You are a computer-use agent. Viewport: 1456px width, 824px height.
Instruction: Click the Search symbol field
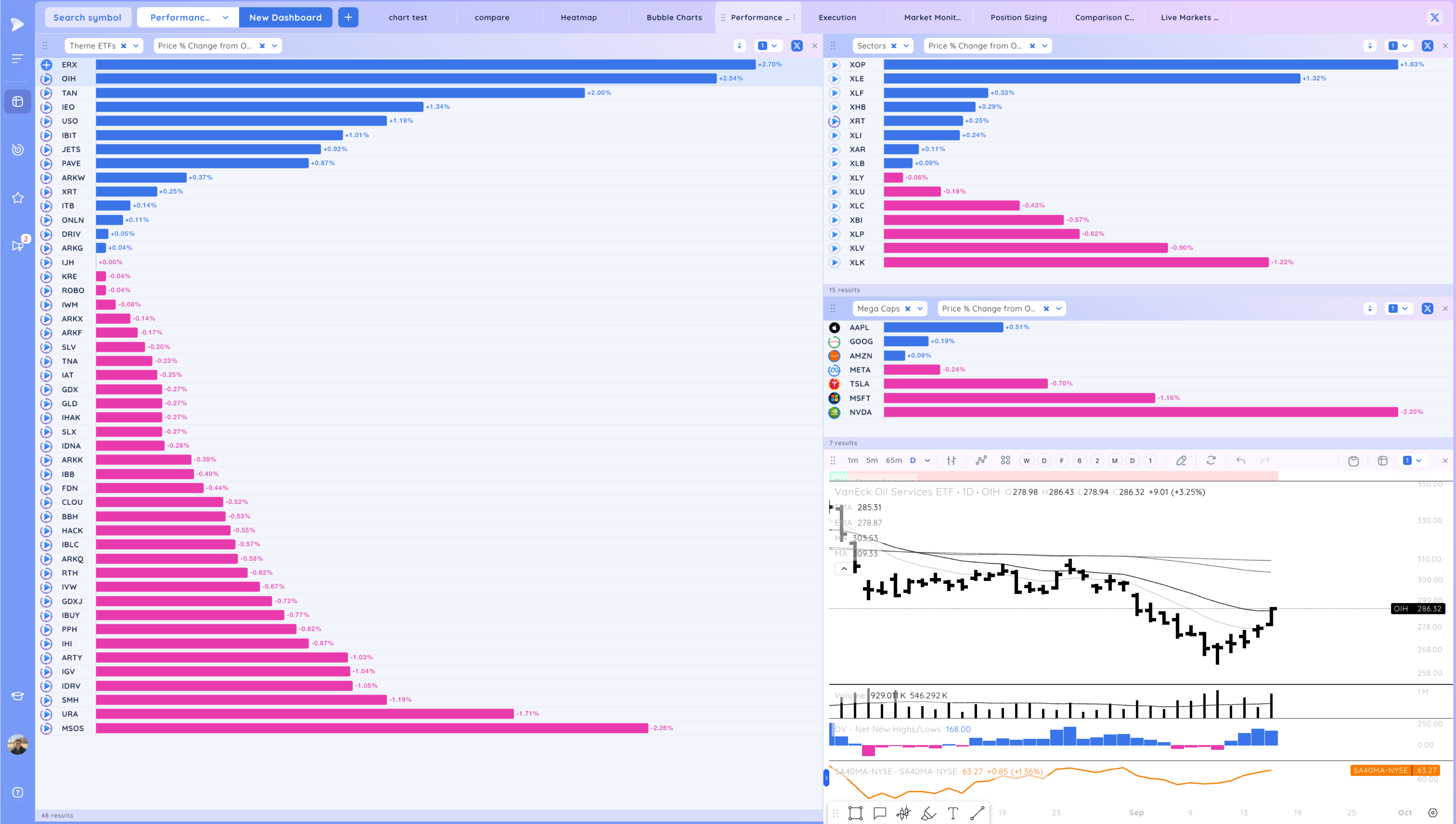[x=87, y=17]
